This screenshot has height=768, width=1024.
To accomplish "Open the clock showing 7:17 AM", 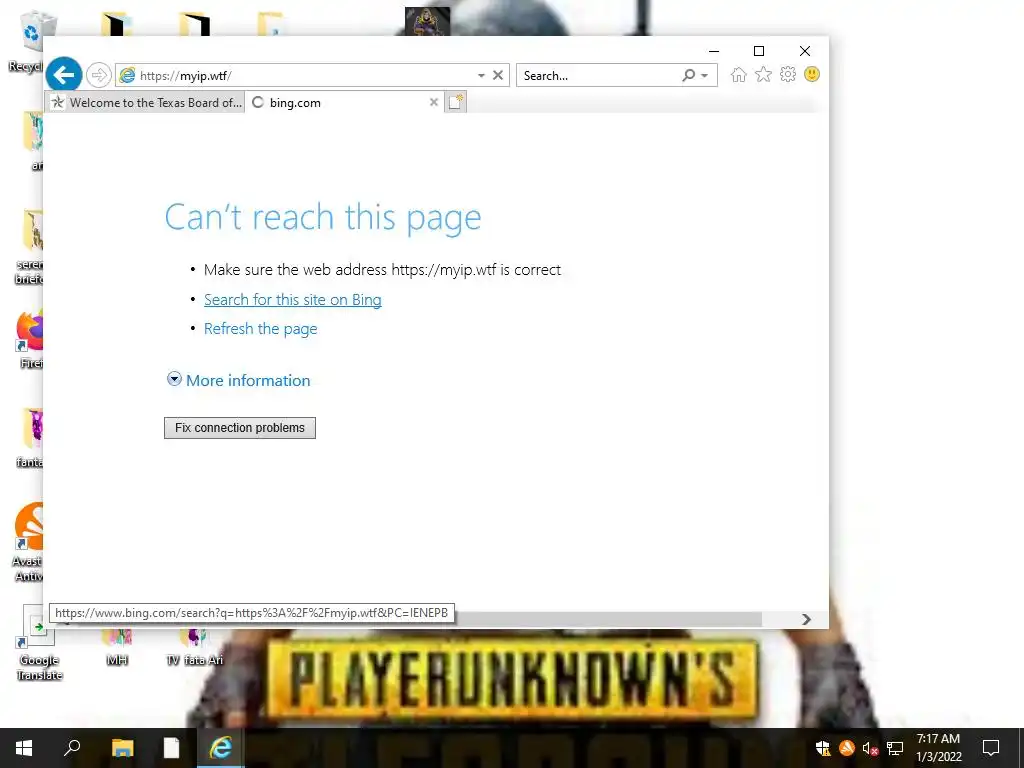I will pyautogui.click(x=938, y=748).
